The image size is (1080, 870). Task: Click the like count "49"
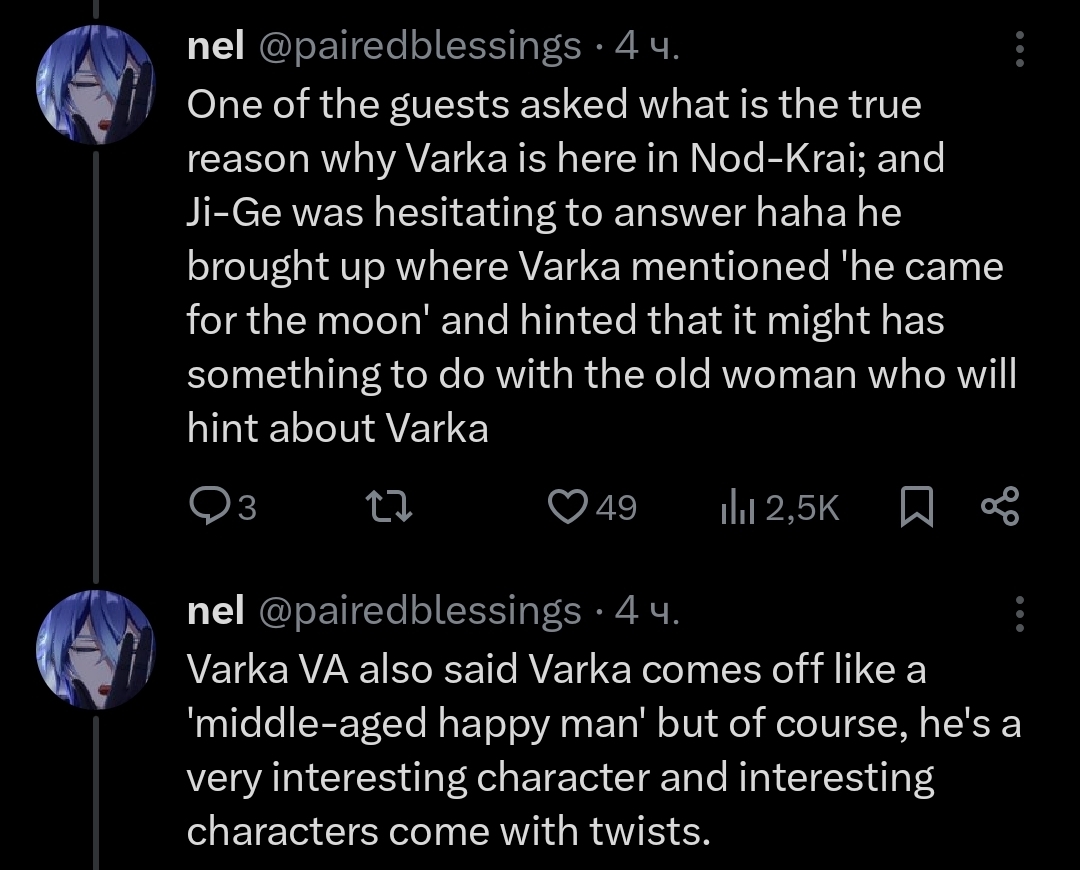click(x=616, y=509)
